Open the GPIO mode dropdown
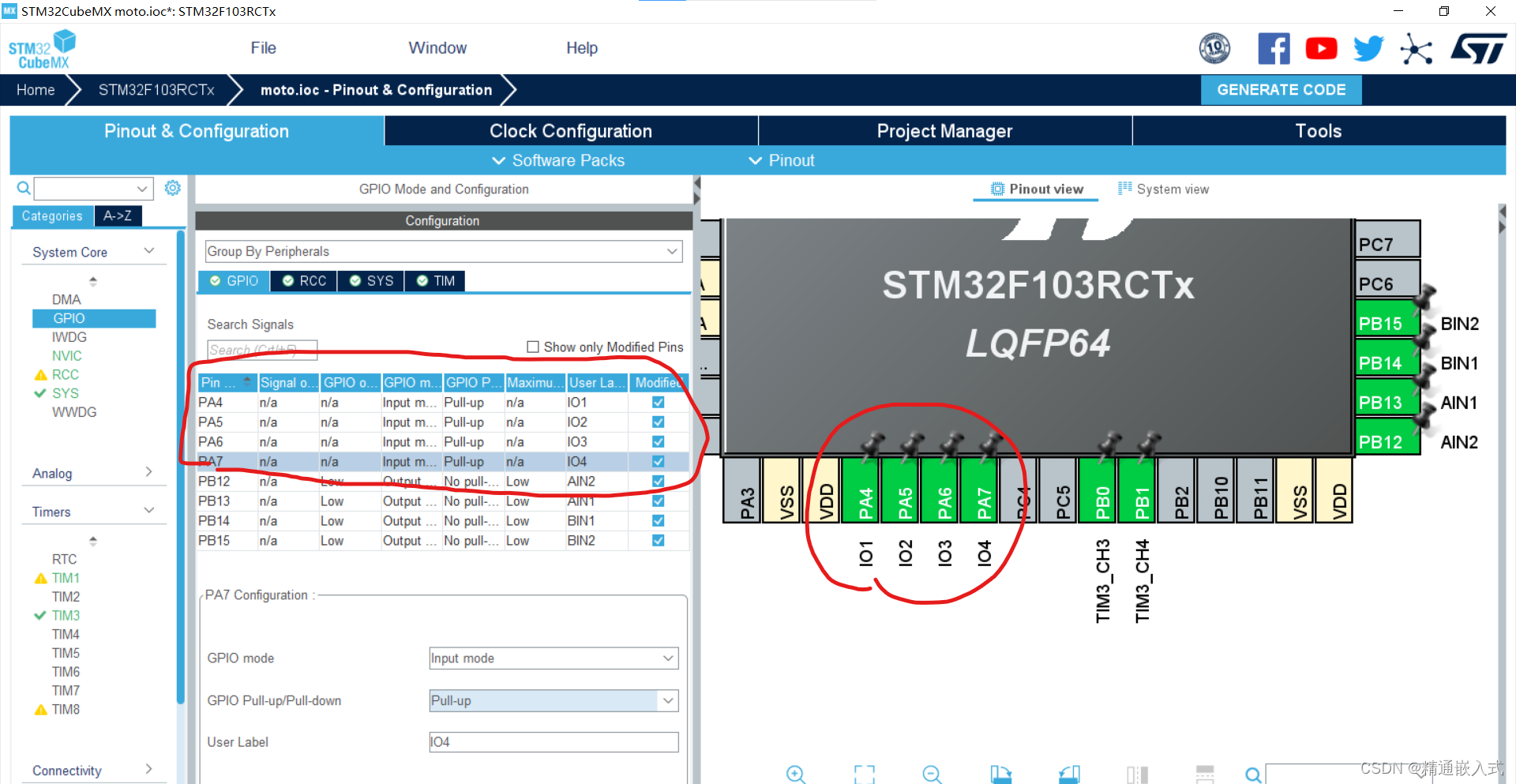1516x784 pixels. 553,658
